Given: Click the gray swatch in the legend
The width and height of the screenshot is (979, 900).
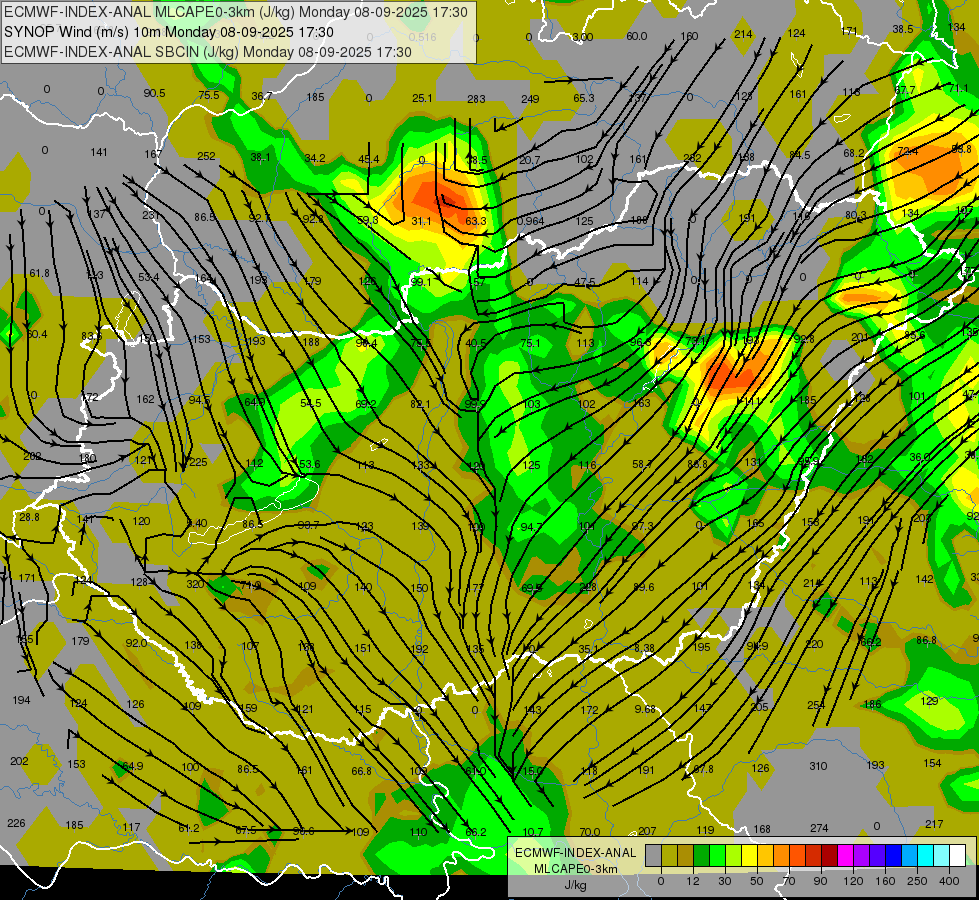Looking at the screenshot, I should (653, 856).
